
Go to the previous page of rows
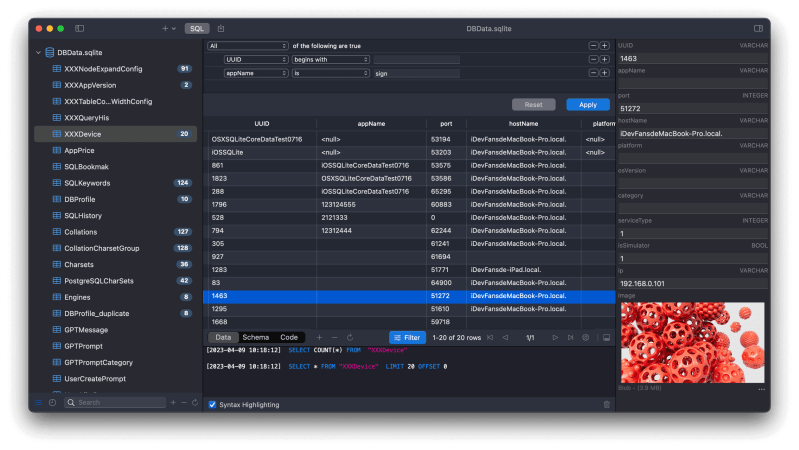pos(505,337)
